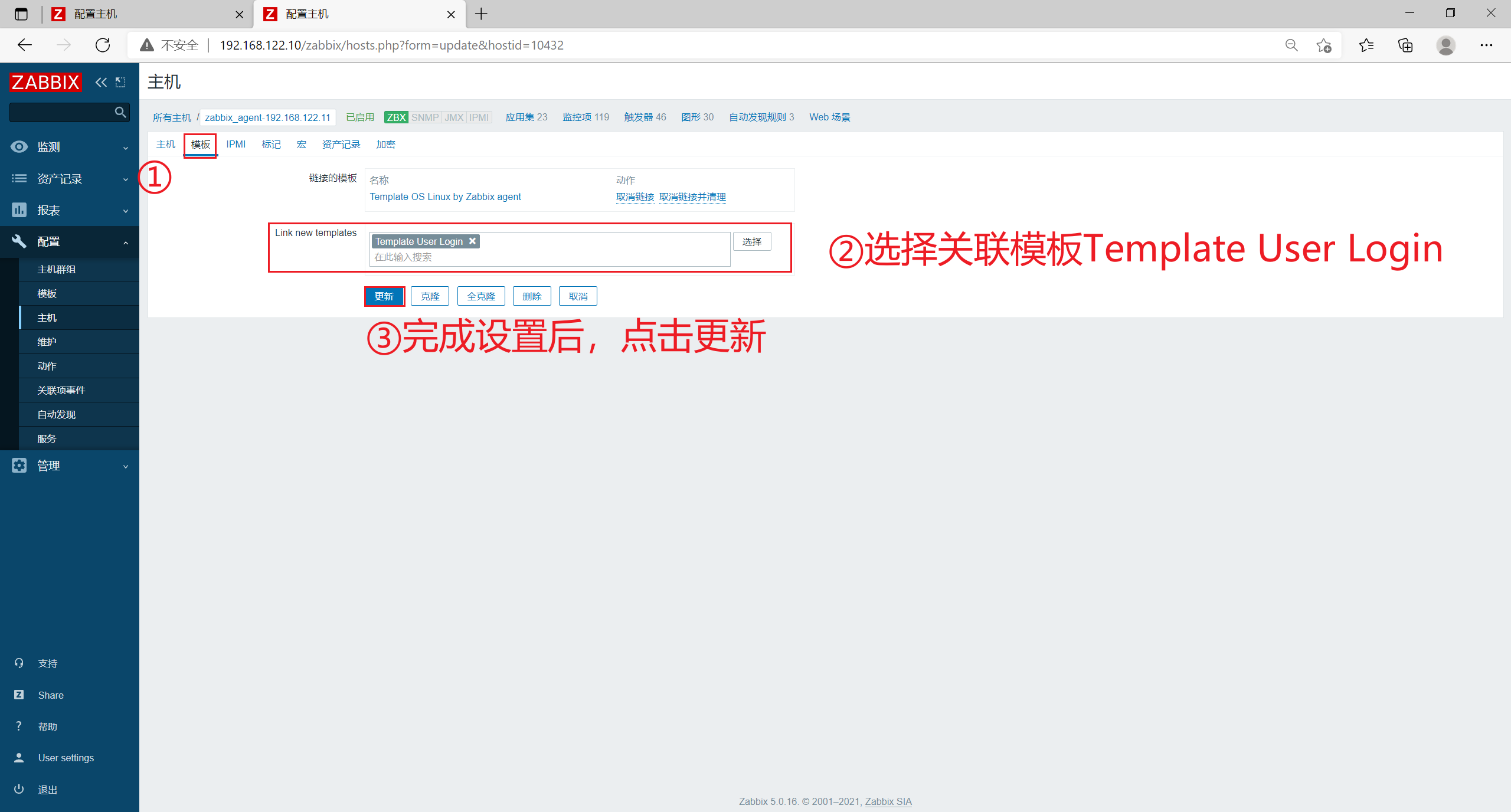Screen dimensions: 1511x812
Task: Click the wrench icon for 配置
Action: point(19,241)
